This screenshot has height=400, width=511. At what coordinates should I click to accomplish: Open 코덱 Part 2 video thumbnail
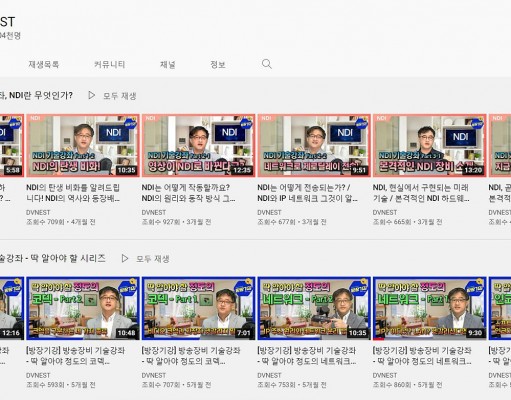83,308
